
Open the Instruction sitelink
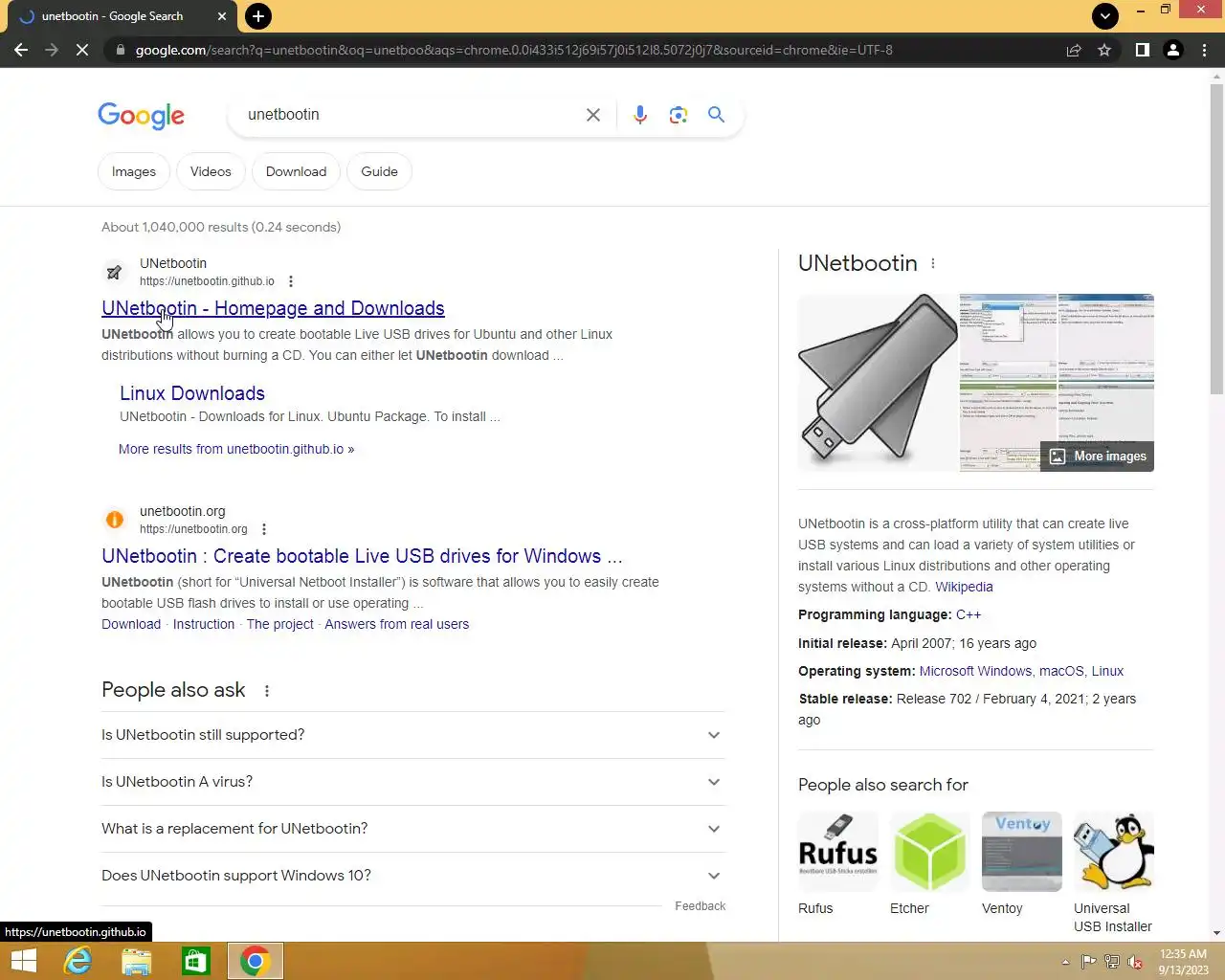(x=204, y=624)
